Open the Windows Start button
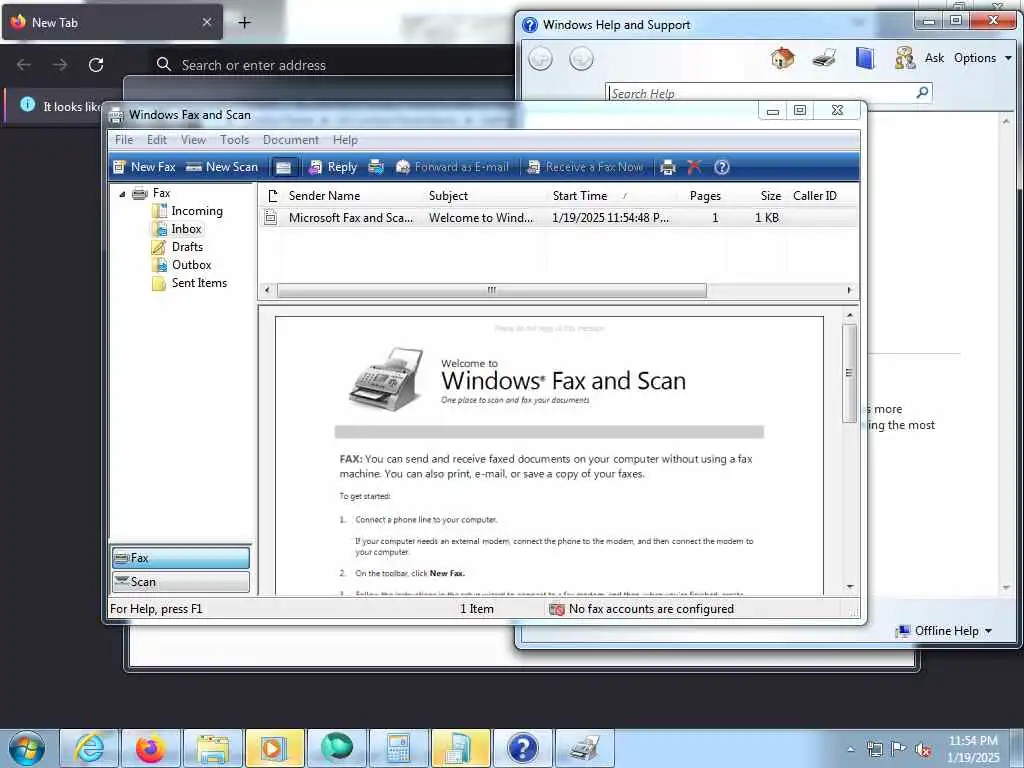 (27, 748)
